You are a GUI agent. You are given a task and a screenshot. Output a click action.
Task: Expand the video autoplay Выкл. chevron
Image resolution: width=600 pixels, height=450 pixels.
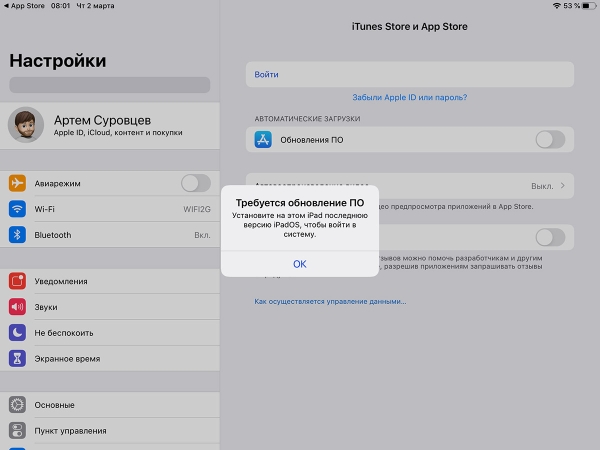562,186
